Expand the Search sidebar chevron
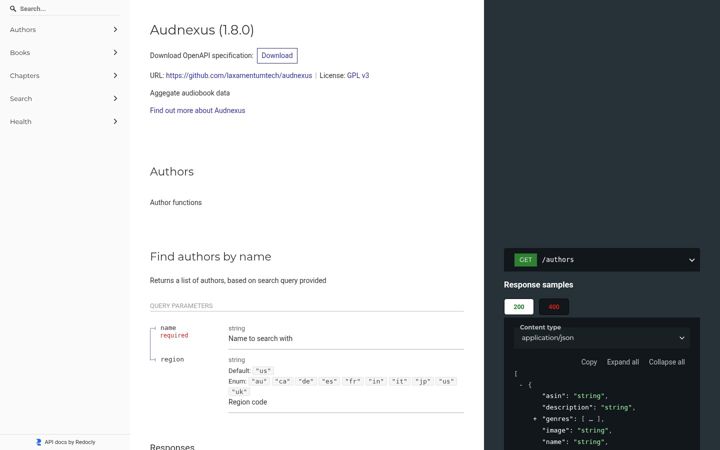Image resolution: width=720 pixels, height=450 pixels. click(115, 98)
